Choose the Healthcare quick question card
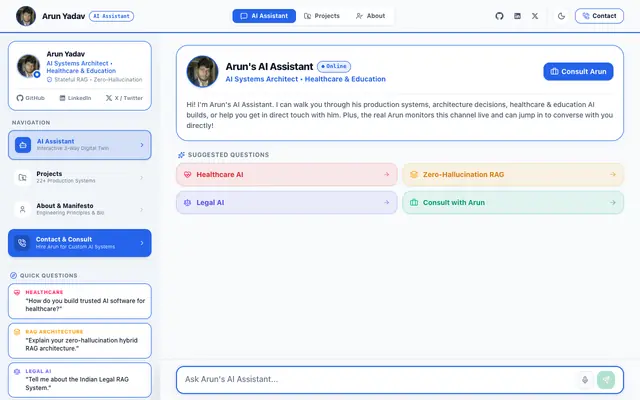The width and height of the screenshot is (640, 400). coord(80,301)
